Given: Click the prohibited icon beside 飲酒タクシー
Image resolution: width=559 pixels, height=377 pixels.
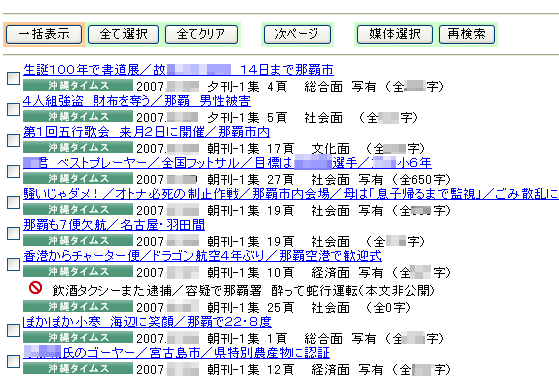Looking at the screenshot, I should click(35, 287).
